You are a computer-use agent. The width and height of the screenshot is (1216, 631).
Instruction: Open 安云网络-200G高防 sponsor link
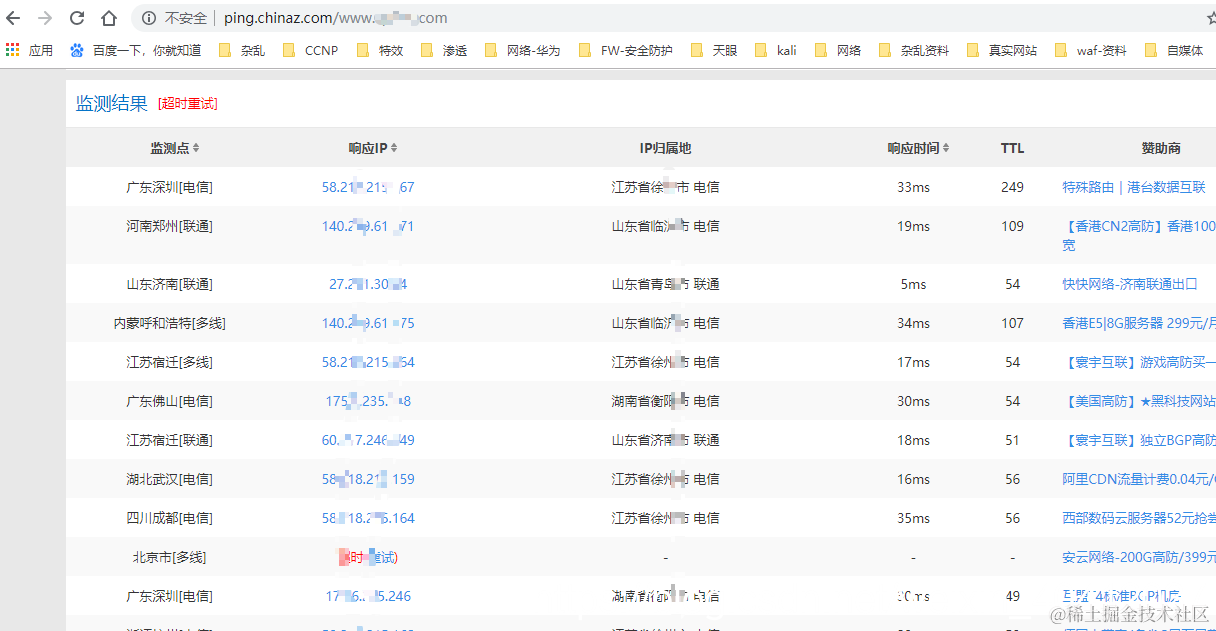[1139, 557]
